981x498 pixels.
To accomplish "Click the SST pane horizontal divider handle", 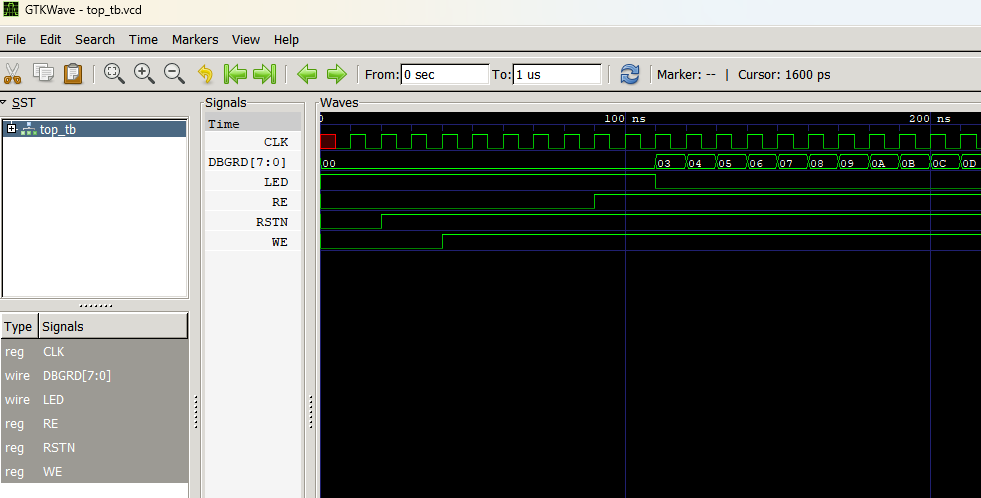I will (x=96, y=305).
